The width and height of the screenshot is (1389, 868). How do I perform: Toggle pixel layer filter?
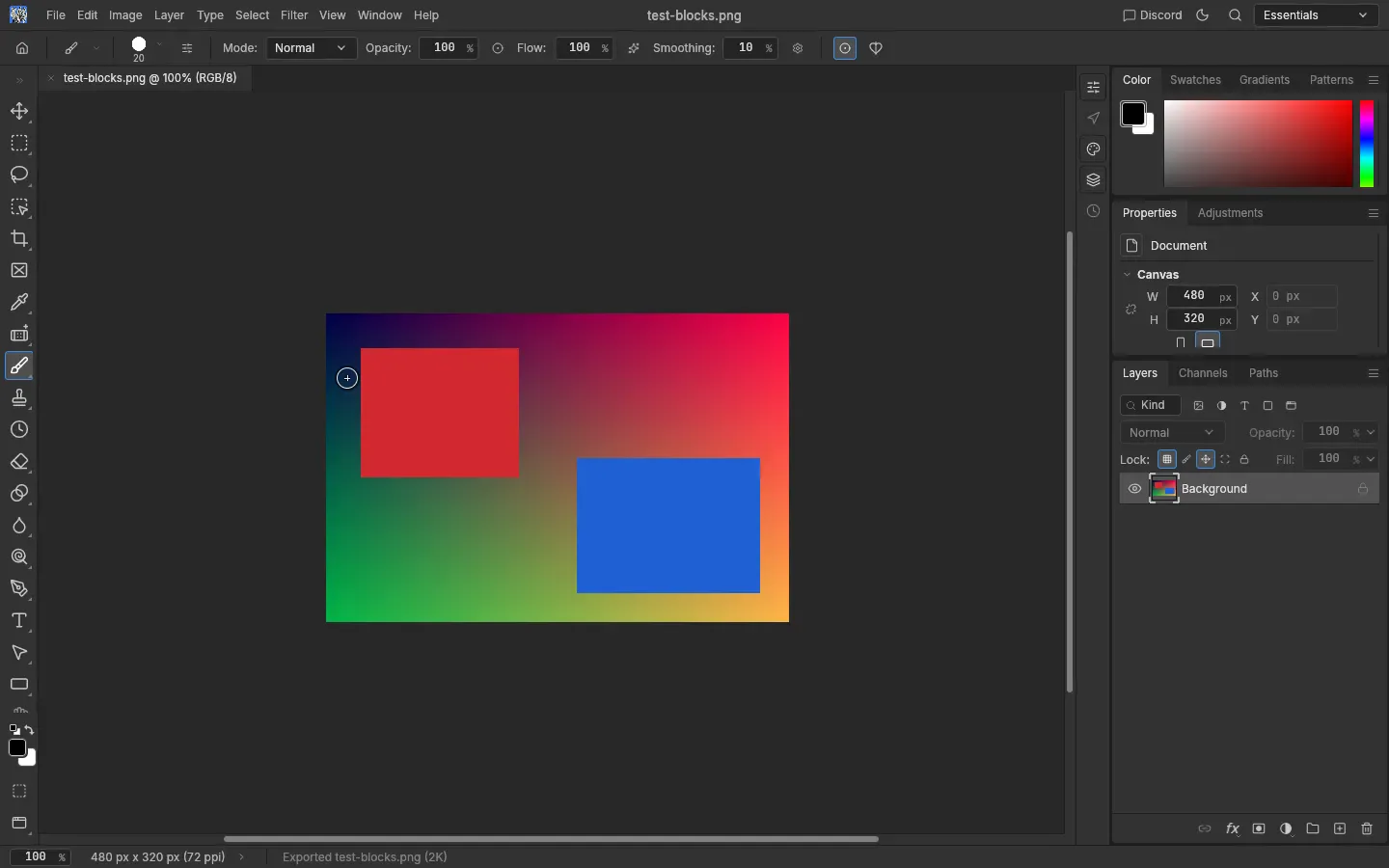click(1198, 406)
